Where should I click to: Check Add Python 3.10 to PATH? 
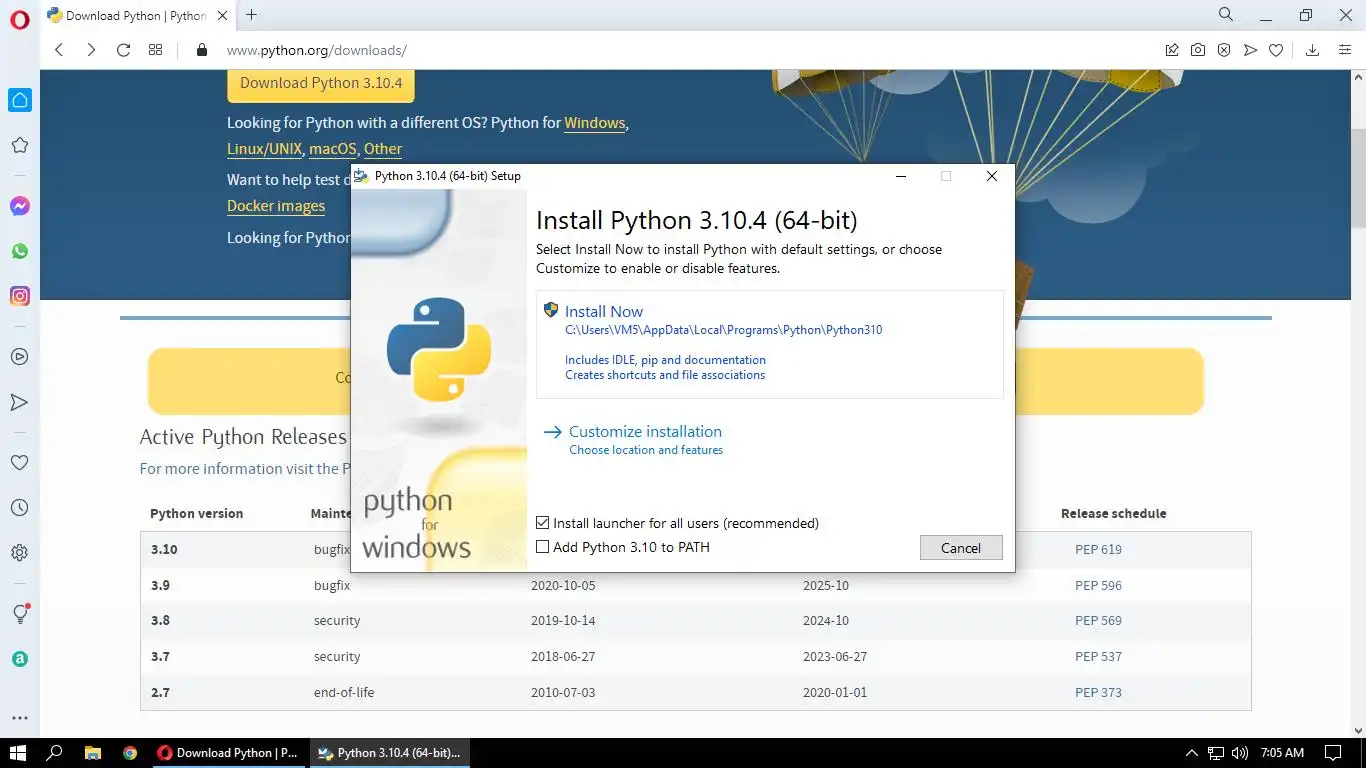[x=543, y=547]
